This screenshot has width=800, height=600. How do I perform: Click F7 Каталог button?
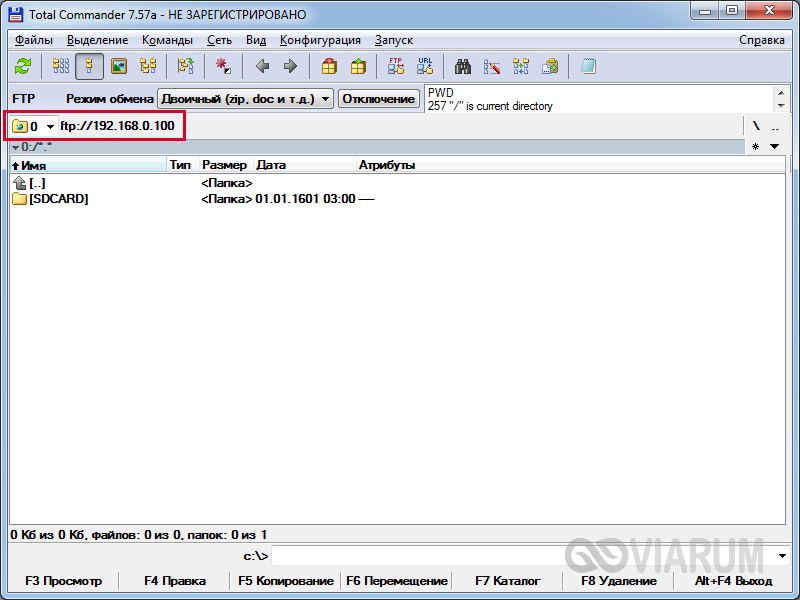[x=508, y=581]
